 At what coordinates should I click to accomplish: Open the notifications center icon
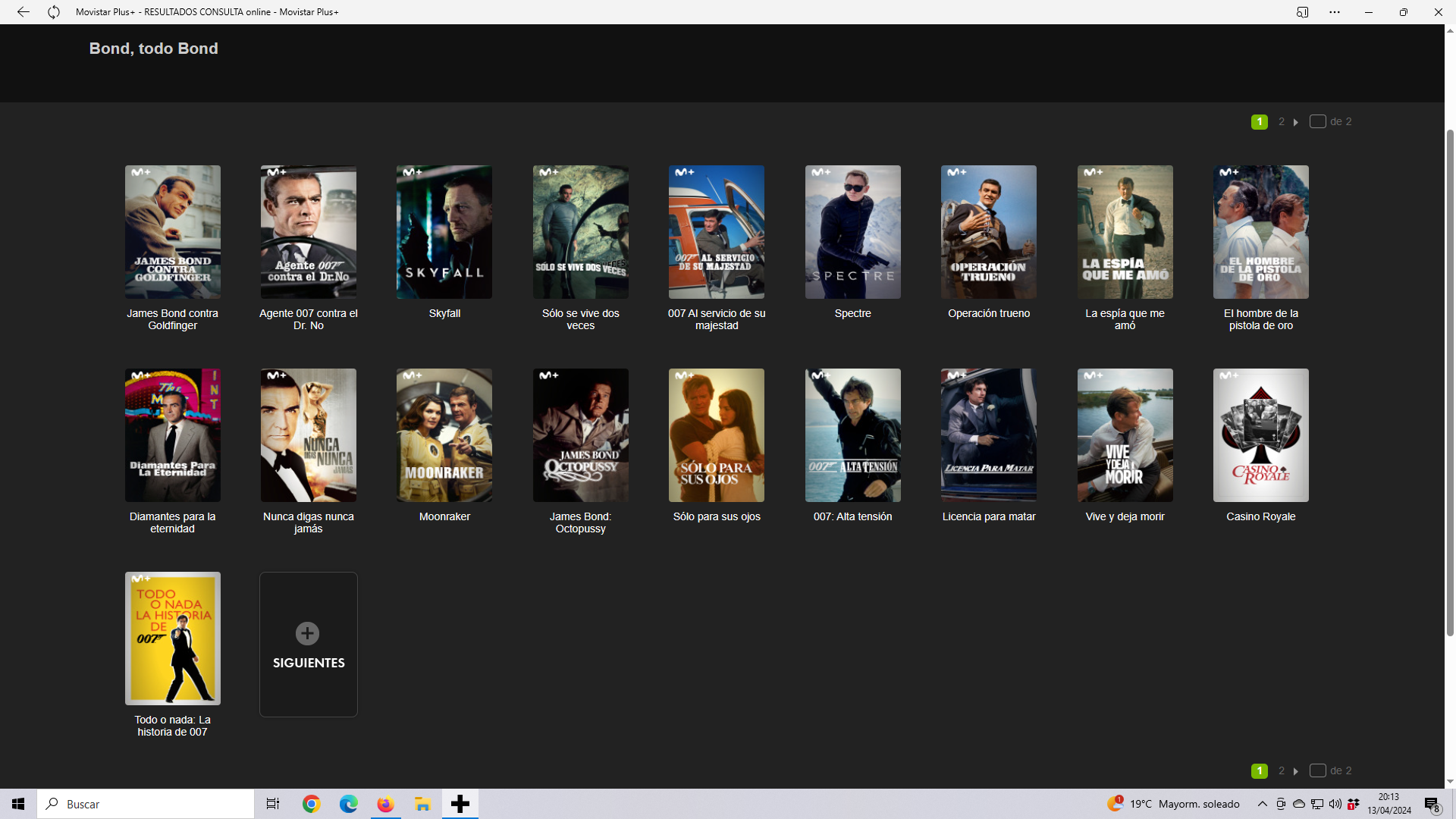coord(1432,805)
